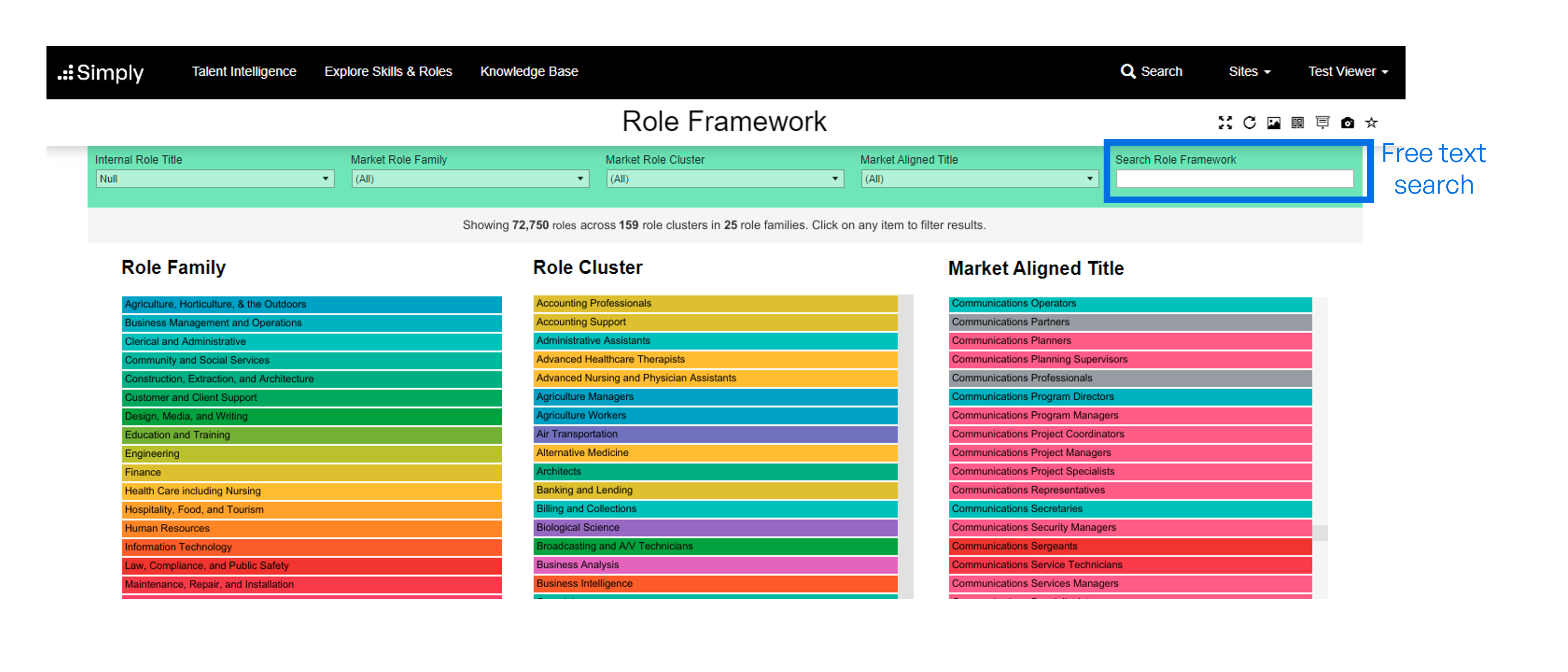Image resolution: width=1568 pixels, height=672 pixels.
Task: Click the star favorite icon
Action: (1372, 123)
